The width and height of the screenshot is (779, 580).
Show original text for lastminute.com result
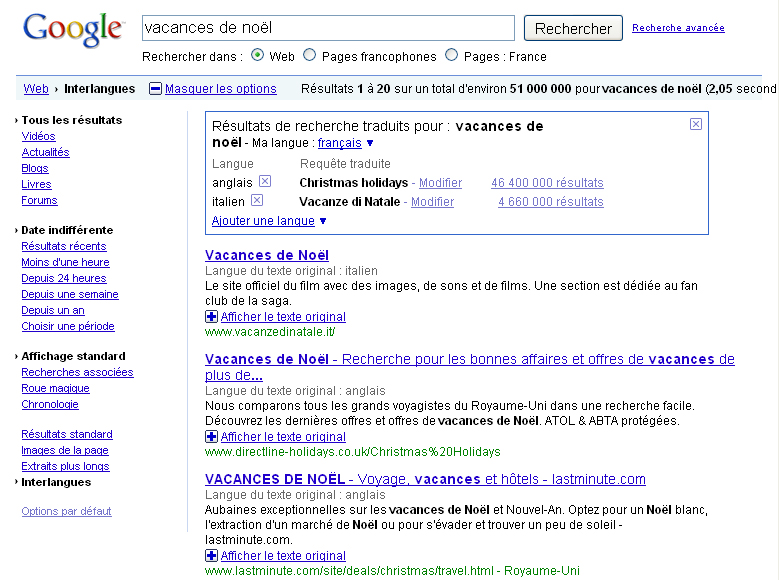point(283,556)
